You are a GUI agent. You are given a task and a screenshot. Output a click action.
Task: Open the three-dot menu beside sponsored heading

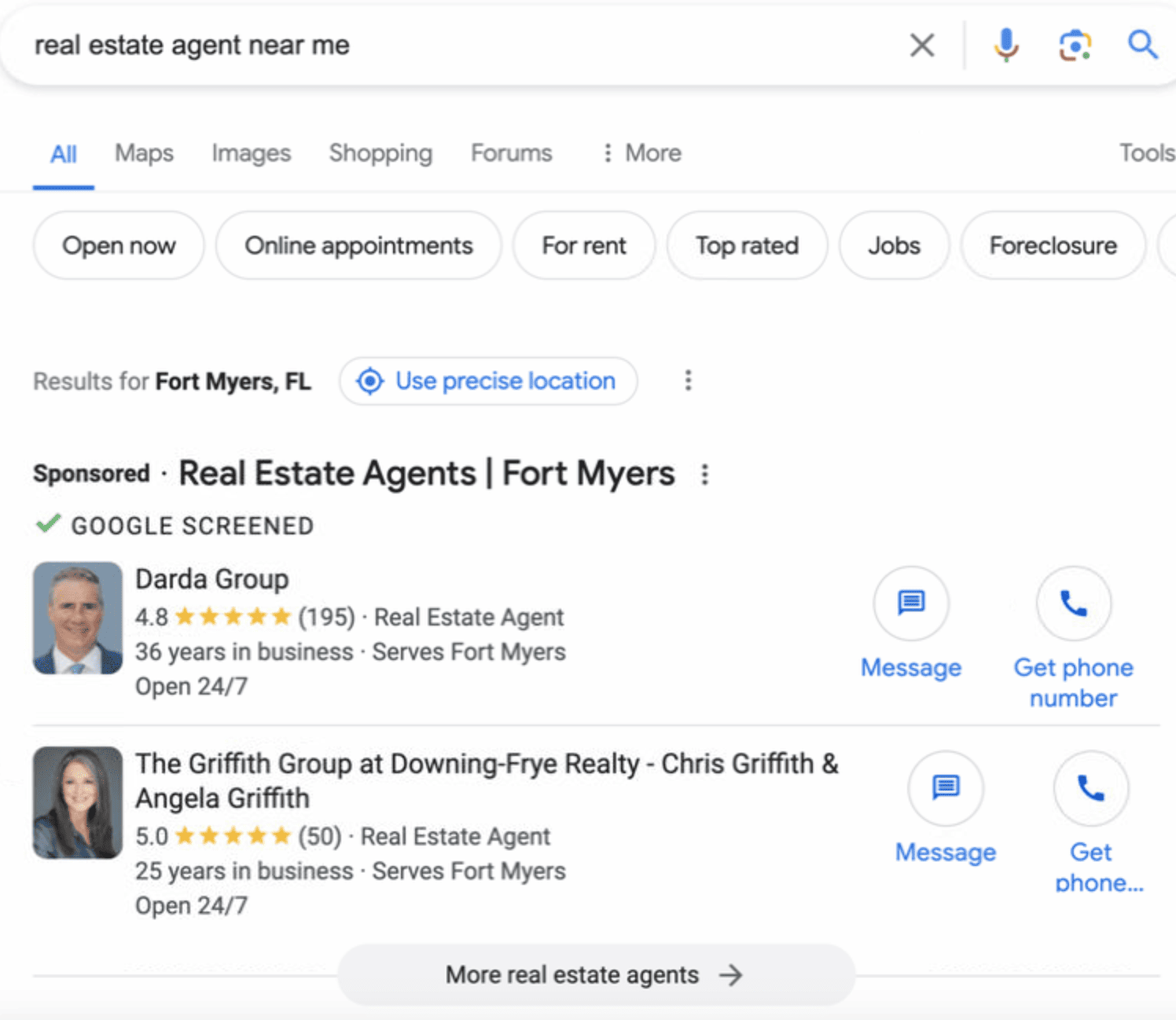pos(704,475)
